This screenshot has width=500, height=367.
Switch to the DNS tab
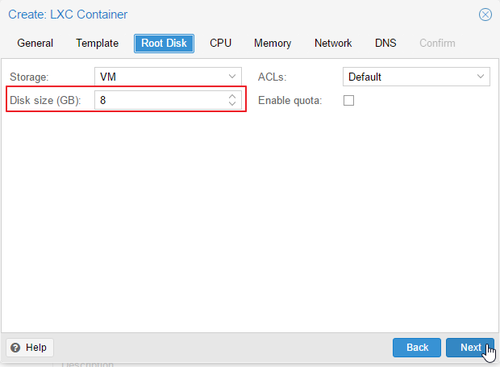(386, 43)
